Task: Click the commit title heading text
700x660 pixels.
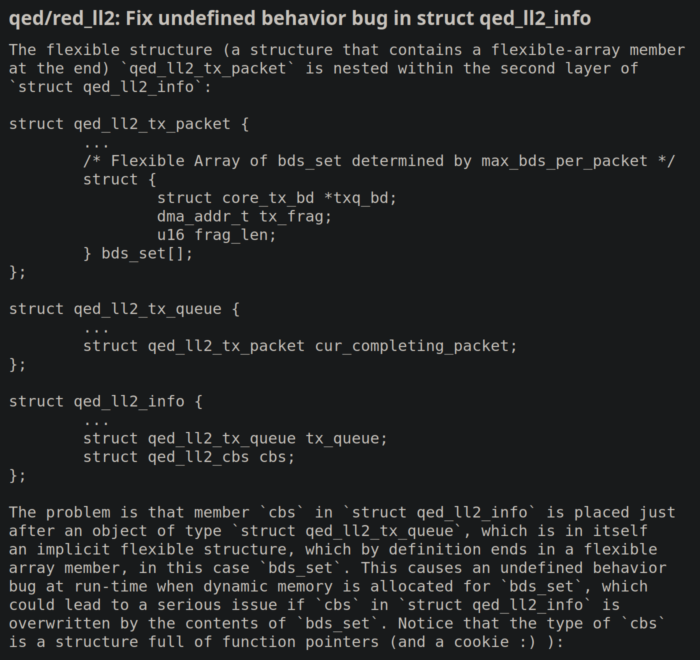Action: (x=299, y=18)
